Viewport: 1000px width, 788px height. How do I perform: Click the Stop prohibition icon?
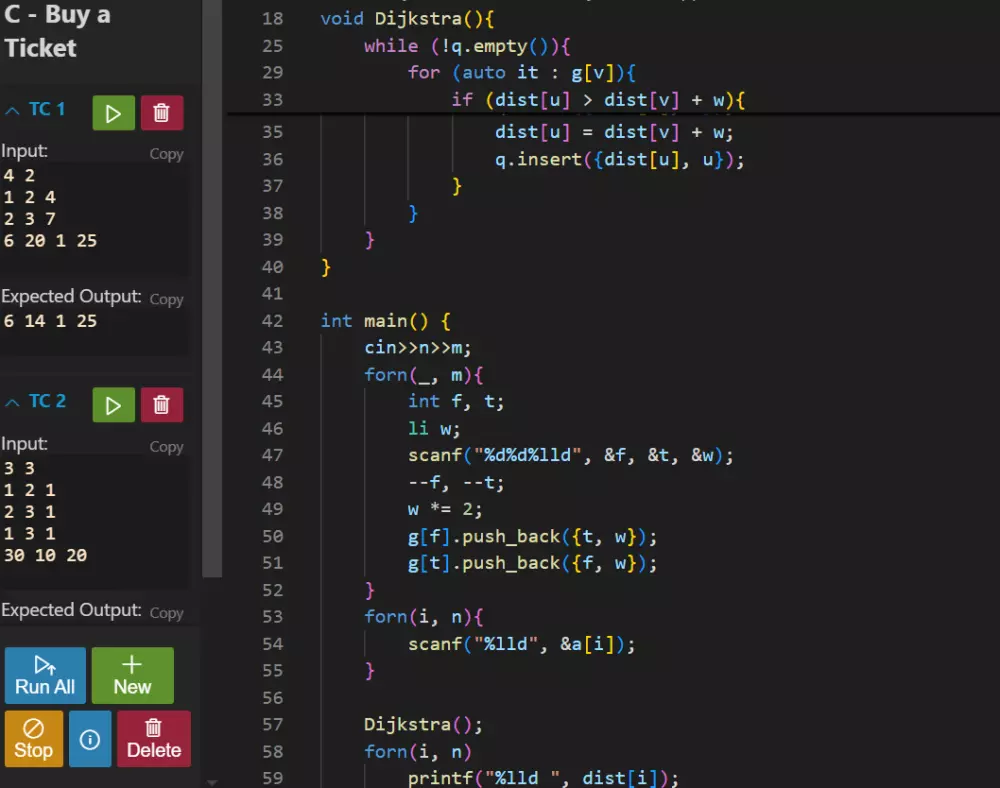[x=33, y=727]
